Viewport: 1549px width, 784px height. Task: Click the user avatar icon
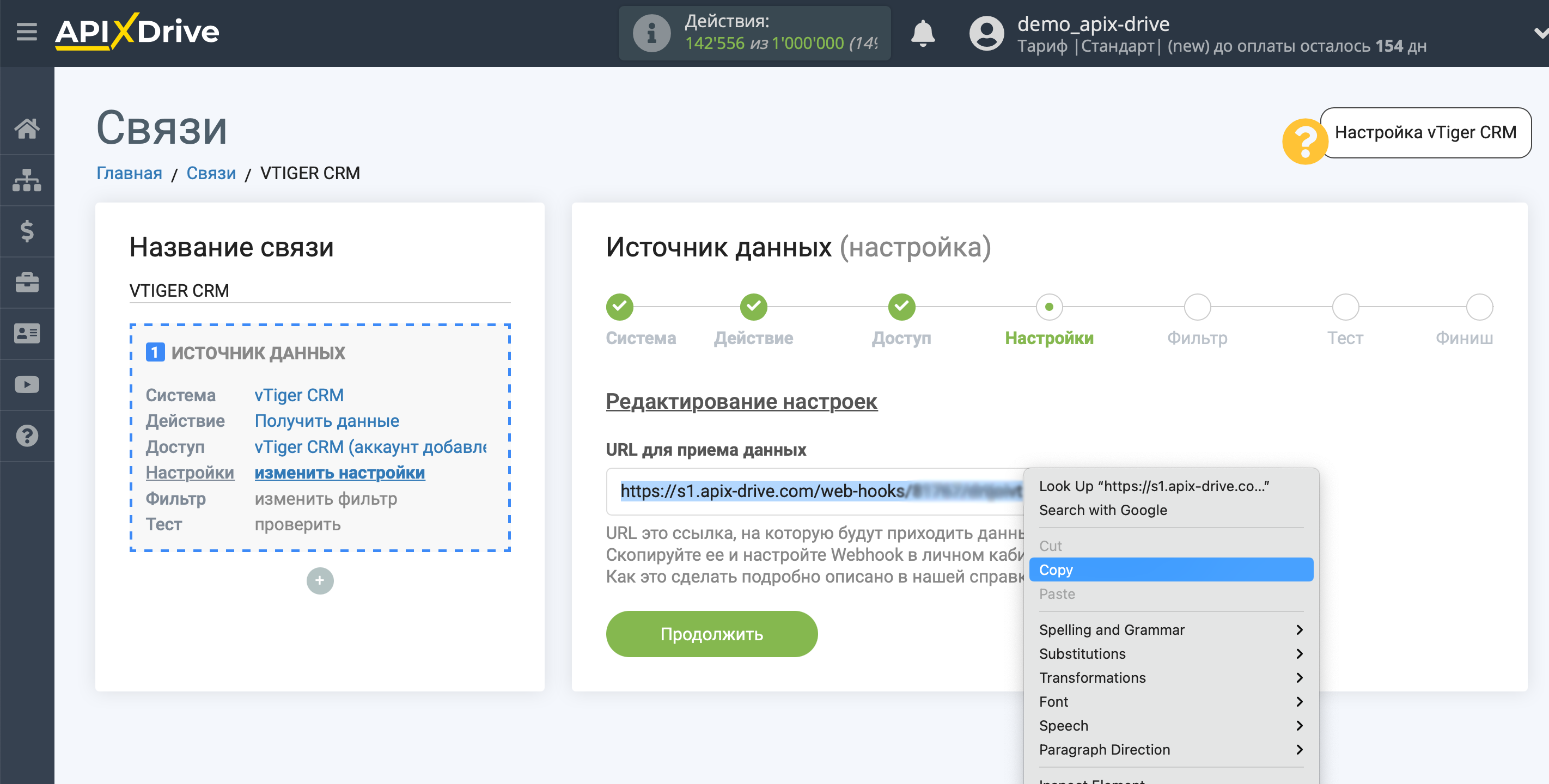[986, 33]
